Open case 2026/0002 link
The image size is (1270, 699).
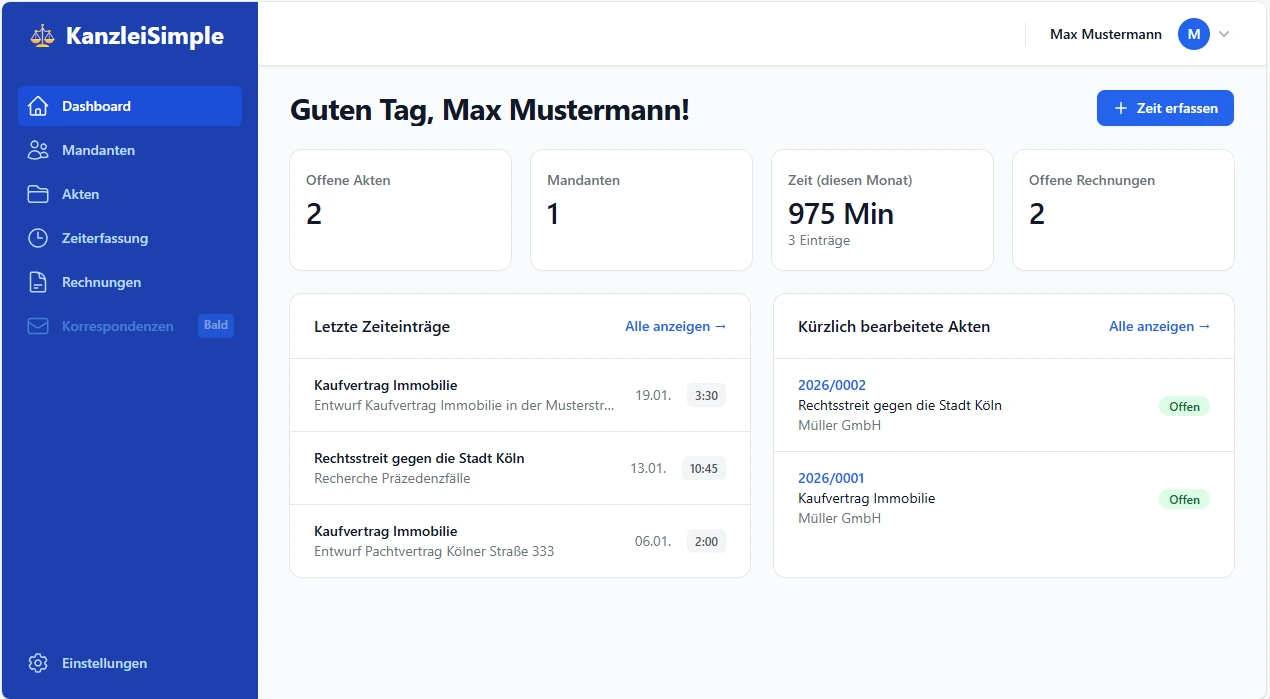pyautogui.click(x=832, y=385)
